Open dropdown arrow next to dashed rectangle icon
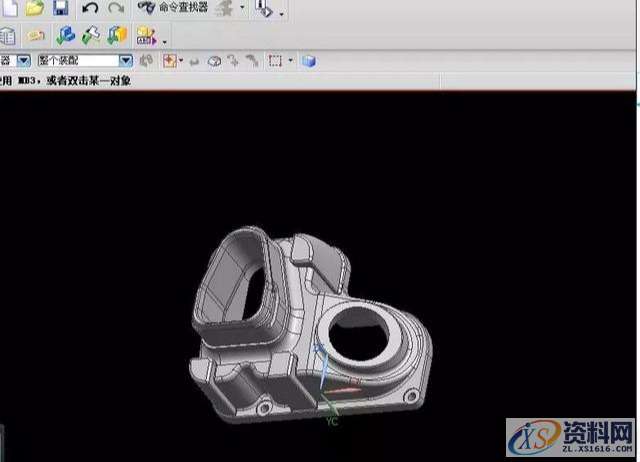Screen dimensions: 640x462 (291, 61)
